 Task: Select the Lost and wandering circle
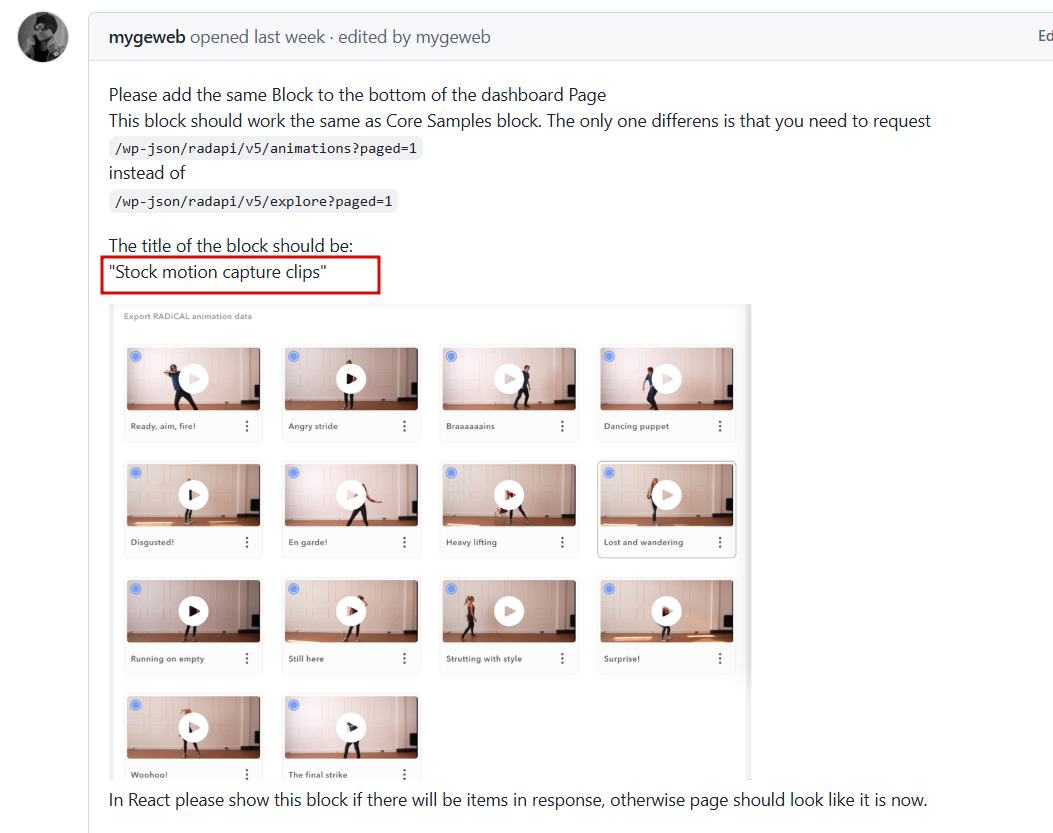609,473
